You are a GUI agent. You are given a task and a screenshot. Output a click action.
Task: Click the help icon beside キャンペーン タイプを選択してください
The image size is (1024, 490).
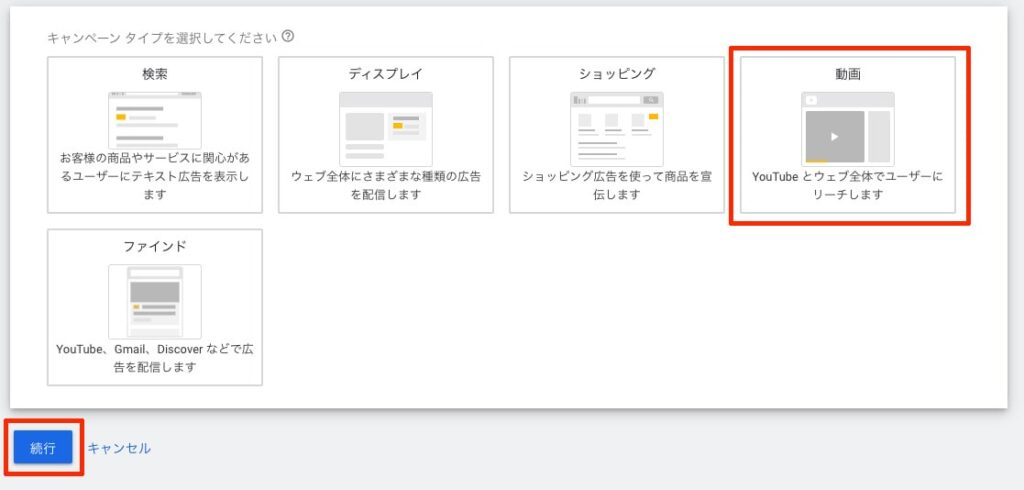pyautogui.click(x=288, y=37)
